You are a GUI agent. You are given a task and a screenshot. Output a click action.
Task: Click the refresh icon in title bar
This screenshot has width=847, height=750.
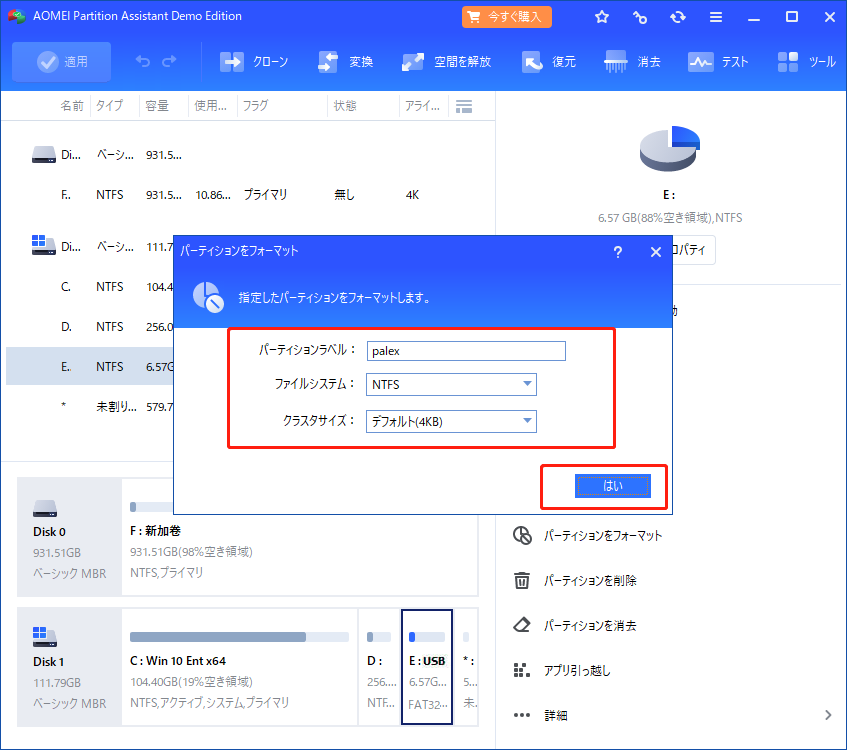pyautogui.click(x=677, y=17)
